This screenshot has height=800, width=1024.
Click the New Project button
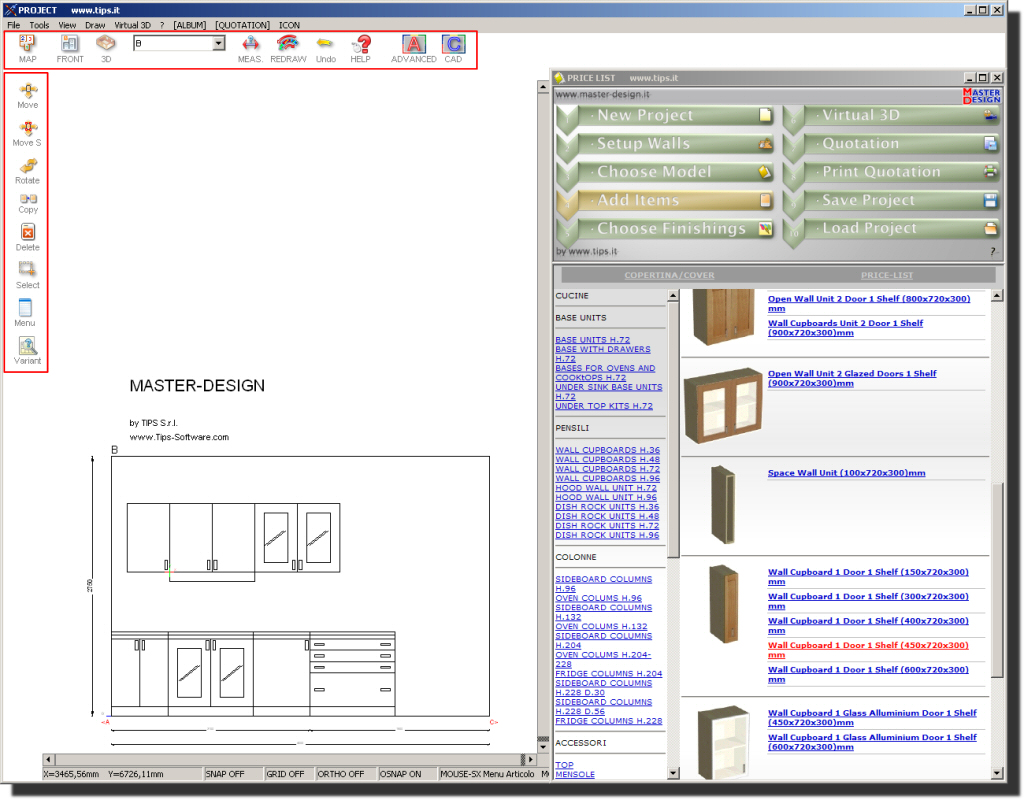click(665, 116)
